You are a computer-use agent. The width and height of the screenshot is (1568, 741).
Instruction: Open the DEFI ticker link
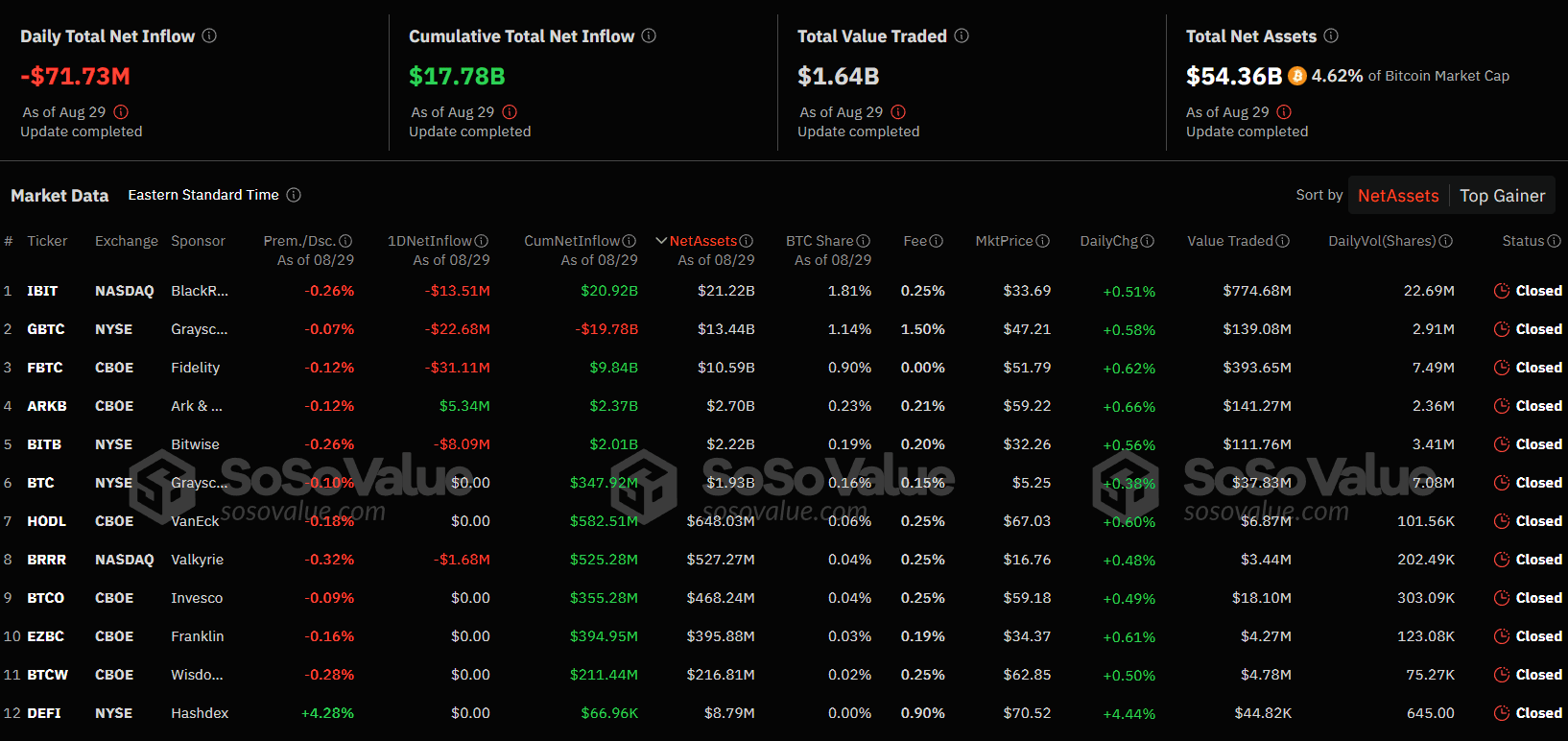coord(44,713)
